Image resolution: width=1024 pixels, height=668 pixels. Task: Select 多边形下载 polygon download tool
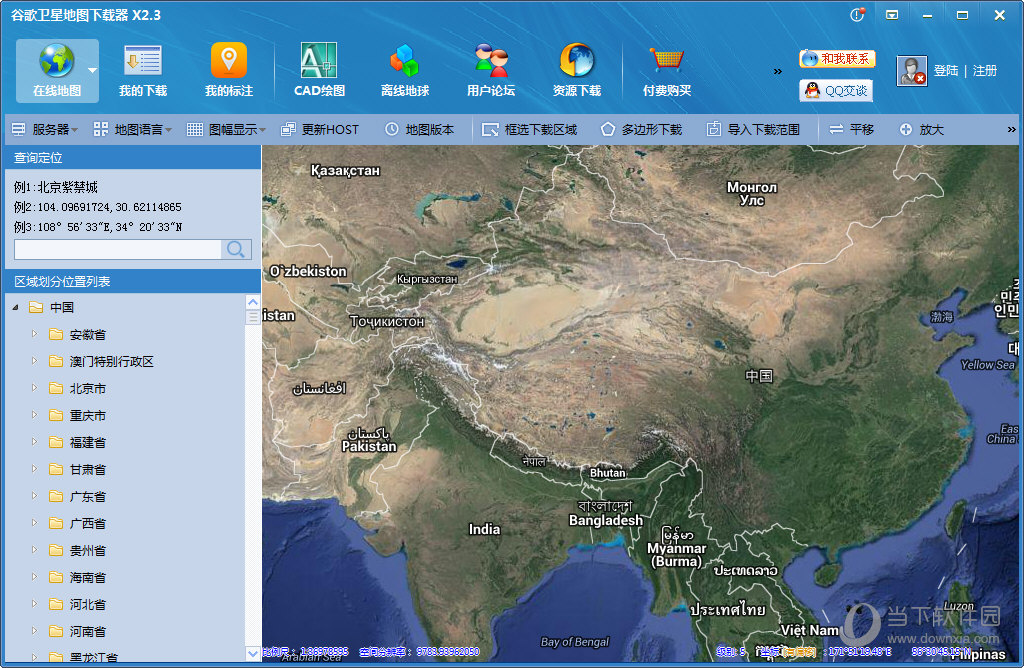point(641,129)
